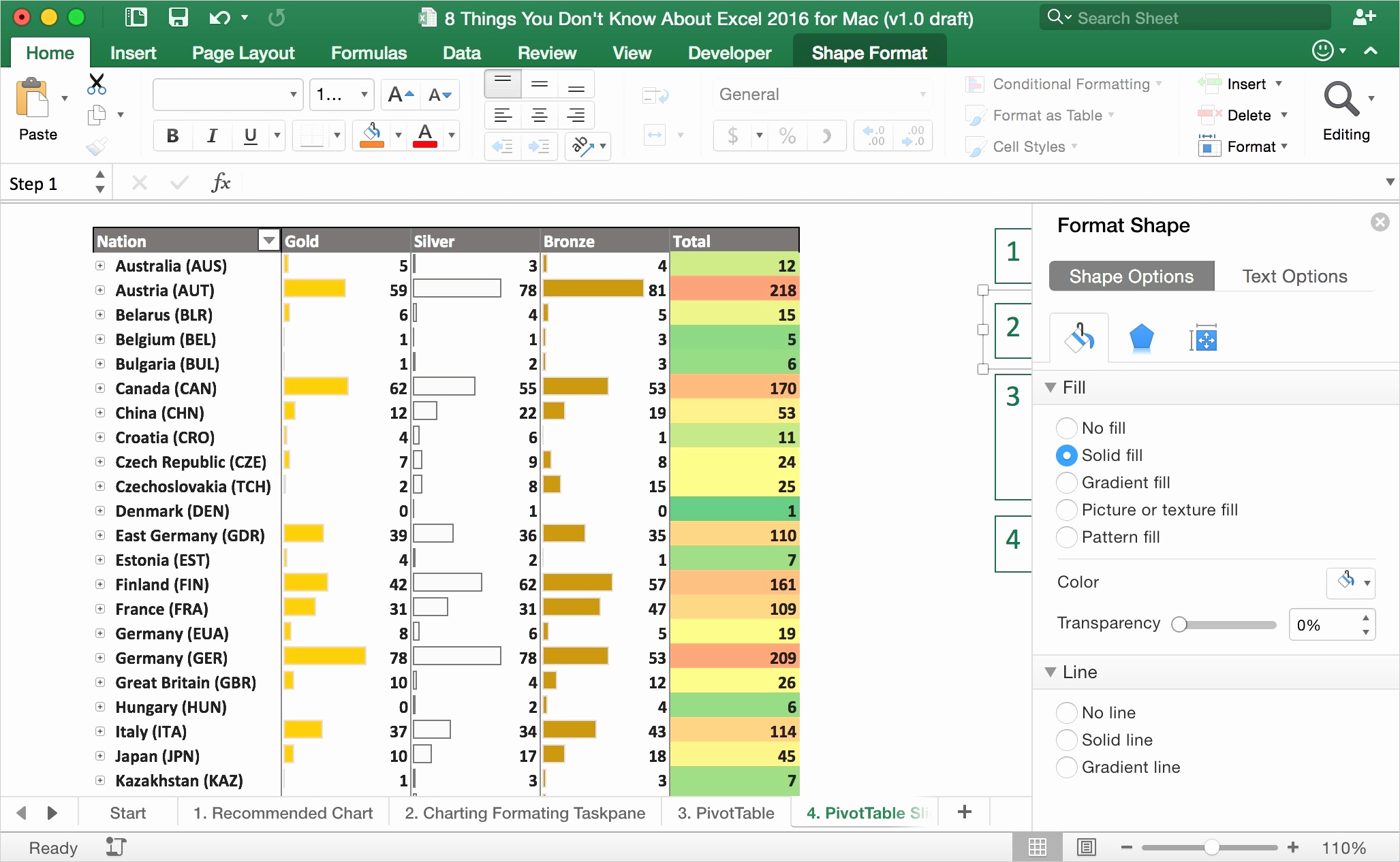Image resolution: width=1400 pixels, height=862 pixels.
Task: Click the Transparency slider
Action: tap(1225, 624)
